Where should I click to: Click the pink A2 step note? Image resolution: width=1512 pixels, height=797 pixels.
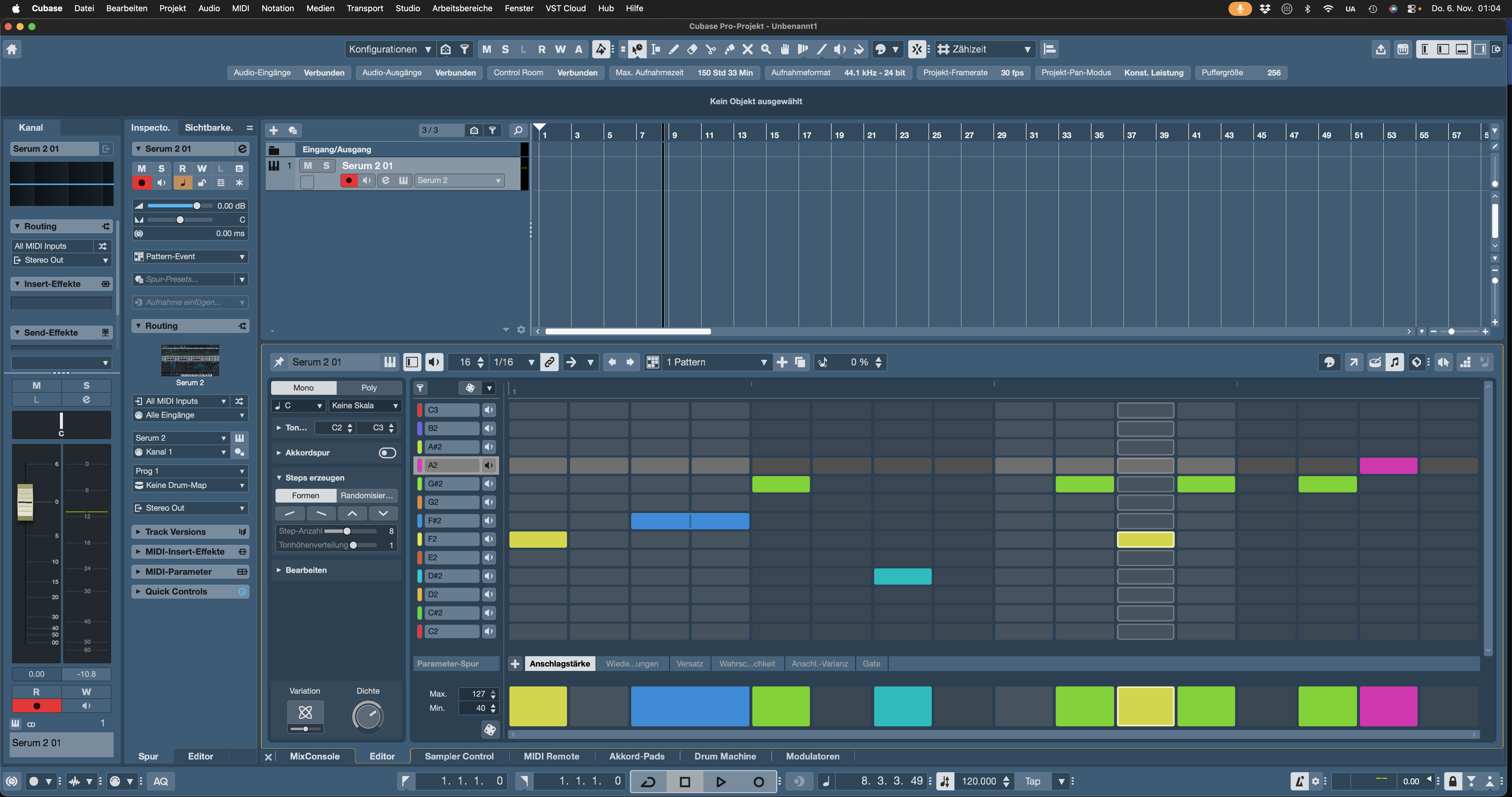[x=1388, y=466]
